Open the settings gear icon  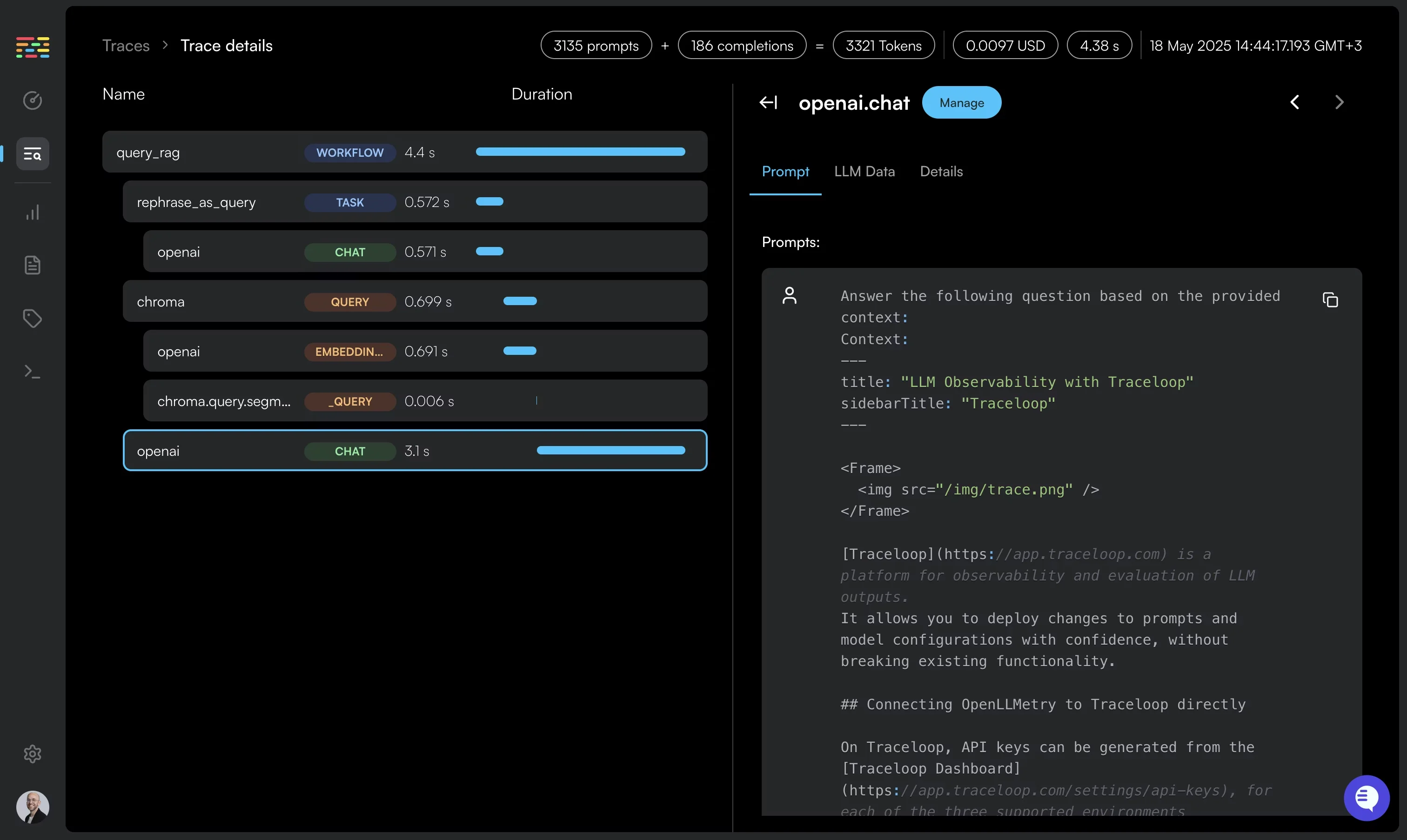[32, 754]
